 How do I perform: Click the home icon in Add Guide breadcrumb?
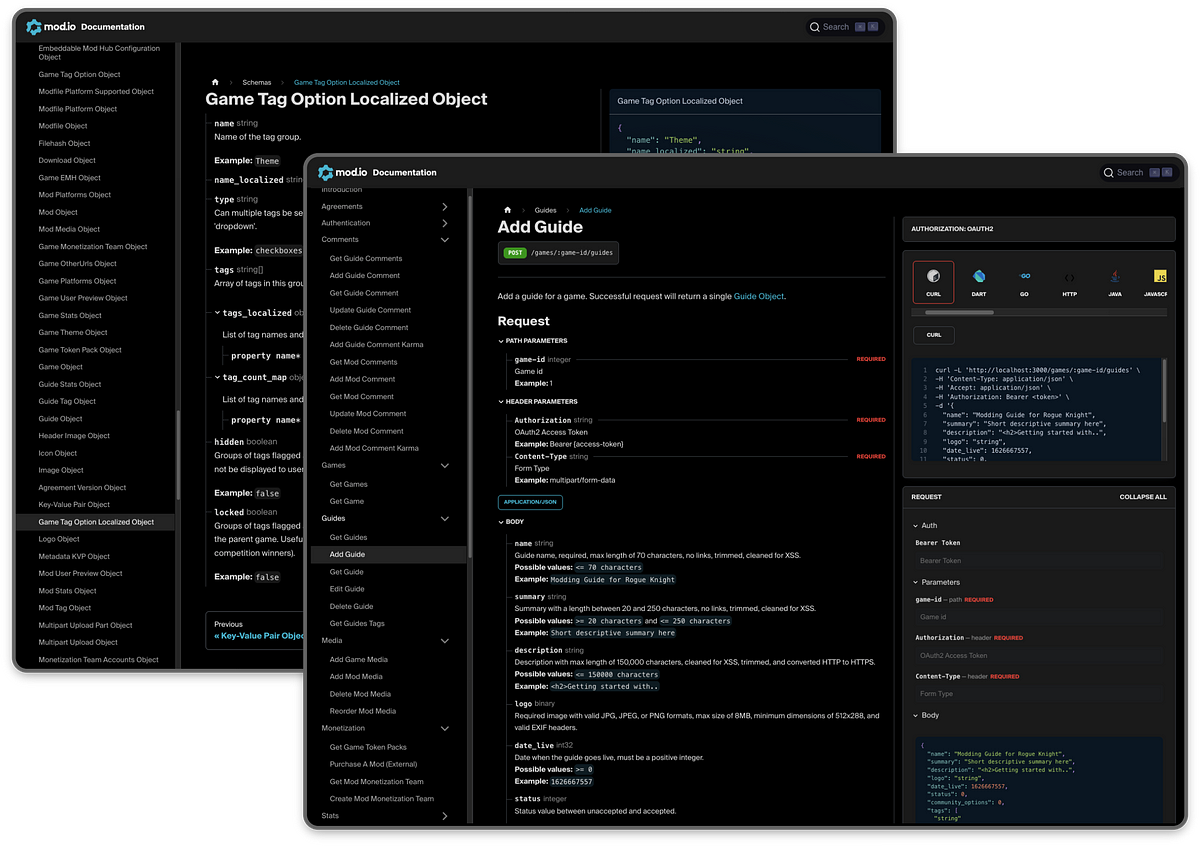click(x=508, y=210)
